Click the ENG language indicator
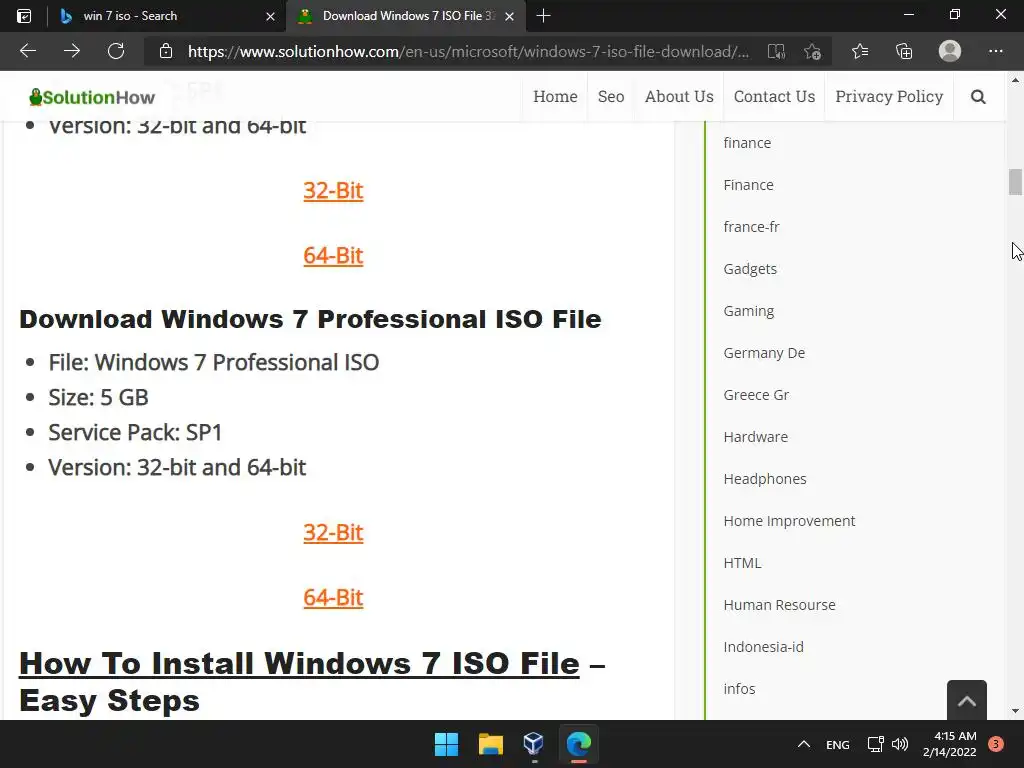Viewport: 1024px width, 768px height. point(838,744)
